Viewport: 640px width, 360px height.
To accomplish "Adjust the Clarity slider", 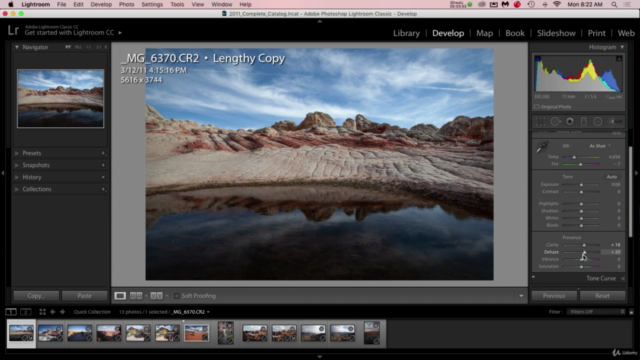I will [584, 245].
